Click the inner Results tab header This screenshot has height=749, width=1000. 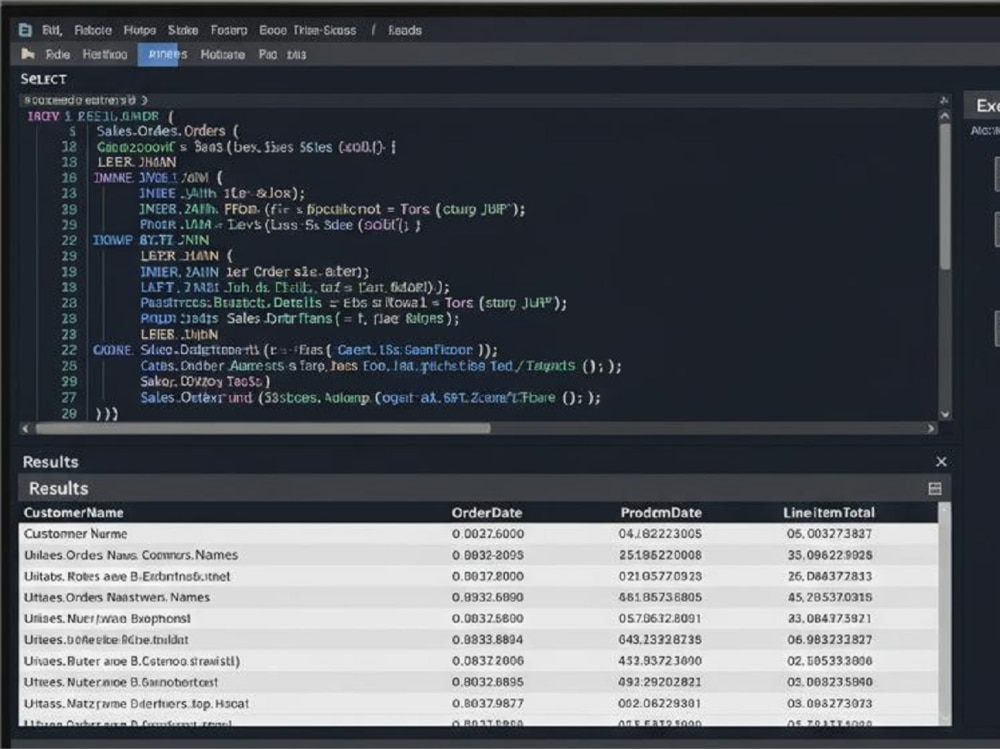(x=59, y=488)
